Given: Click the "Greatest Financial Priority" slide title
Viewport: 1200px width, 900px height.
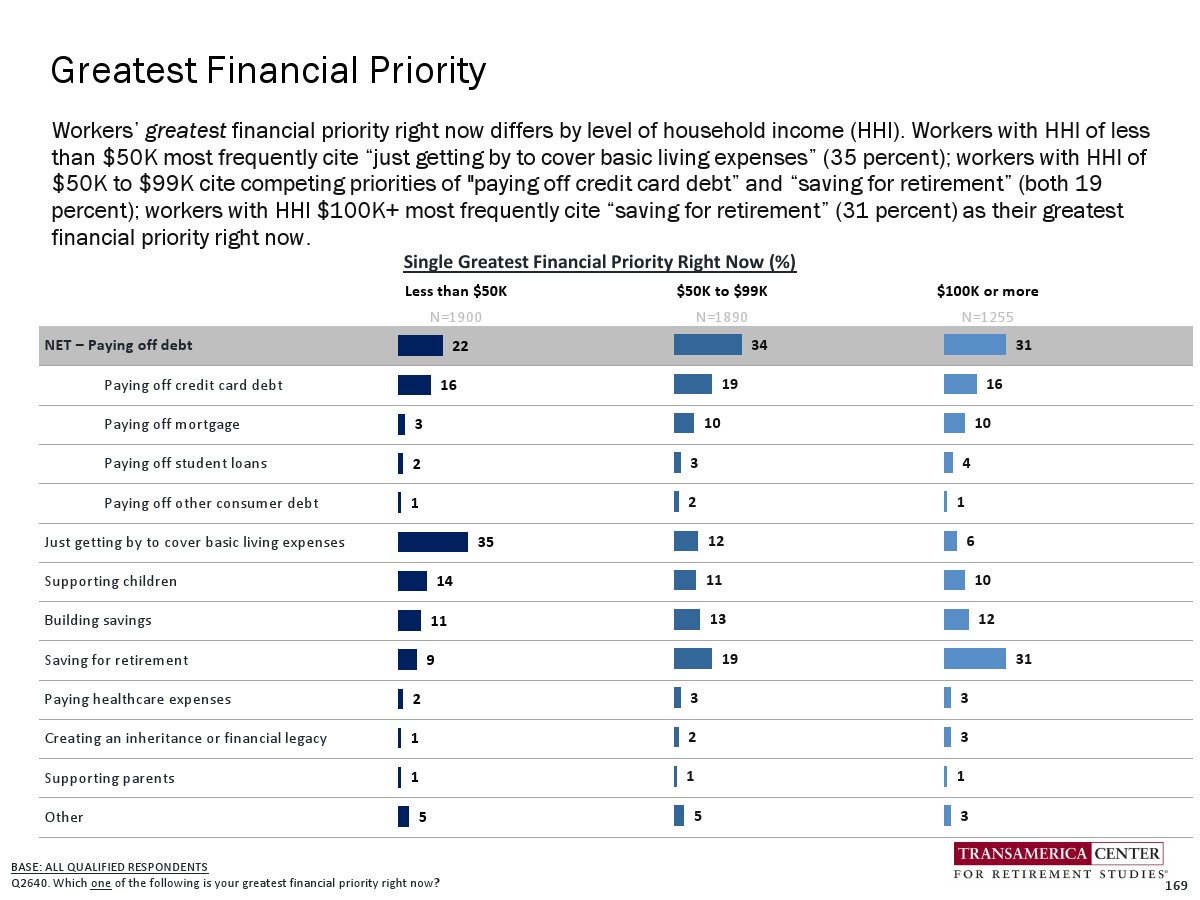Looking at the screenshot, I should coord(268,71).
